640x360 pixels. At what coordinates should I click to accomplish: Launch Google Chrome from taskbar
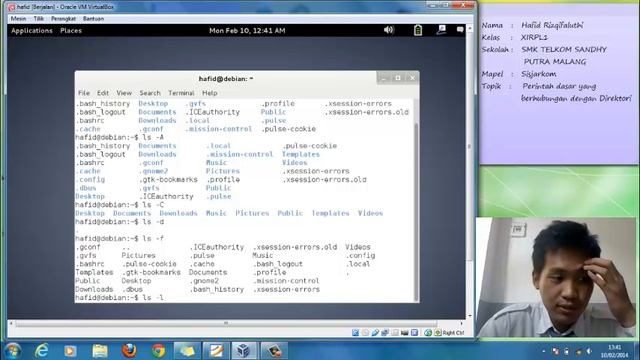(x=158, y=351)
